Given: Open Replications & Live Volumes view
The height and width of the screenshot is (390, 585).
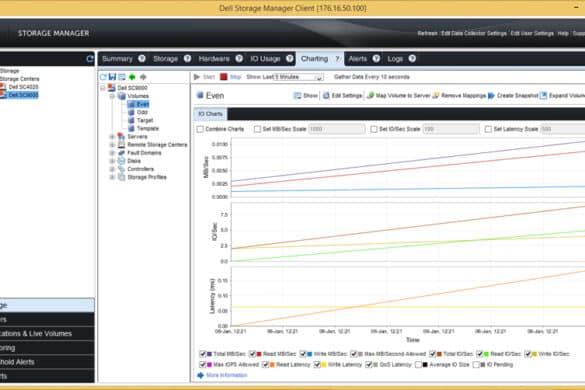Looking at the screenshot, I should pyautogui.click(x=47, y=333).
